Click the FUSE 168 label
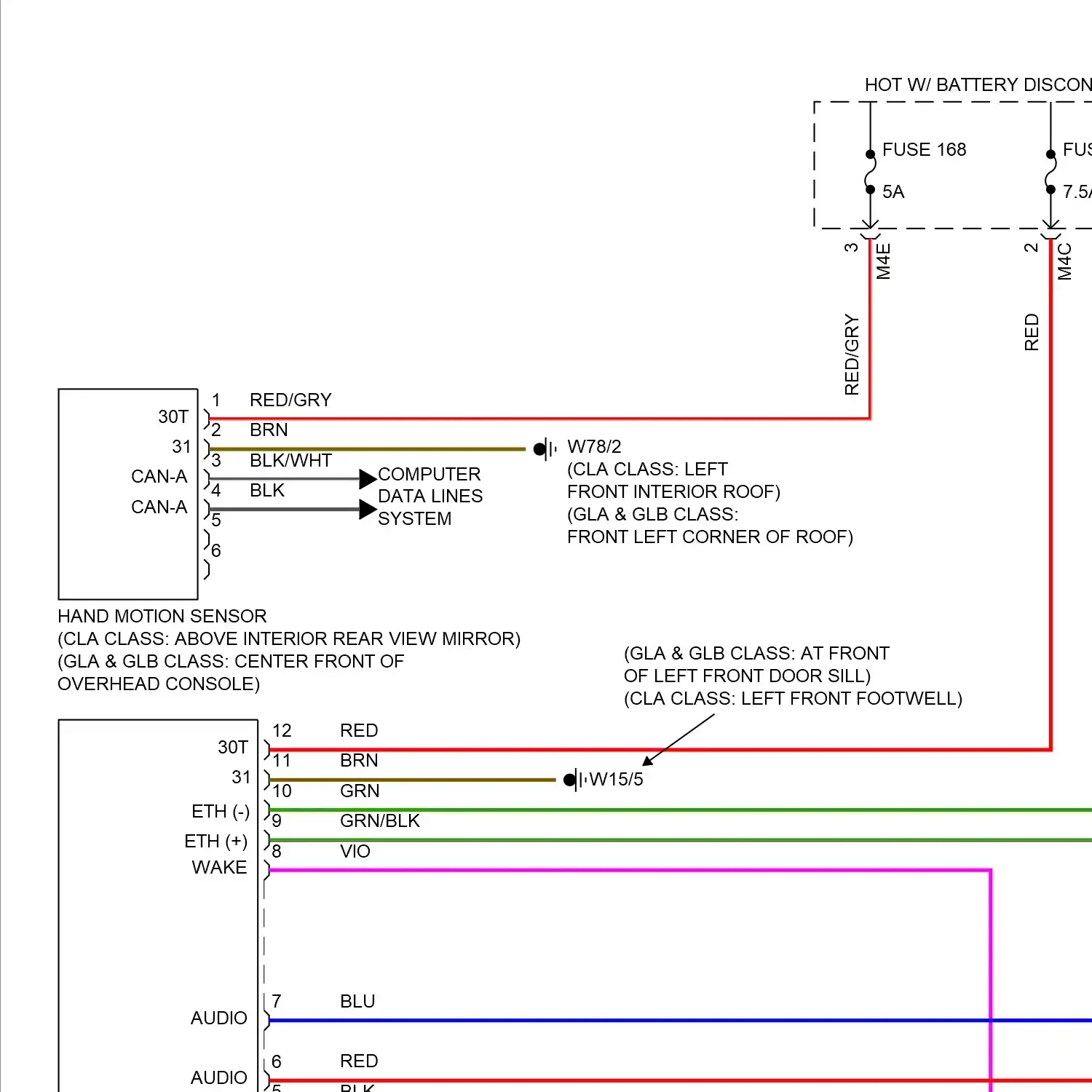Image resolution: width=1092 pixels, height=1092 pixels. (924, 149)
